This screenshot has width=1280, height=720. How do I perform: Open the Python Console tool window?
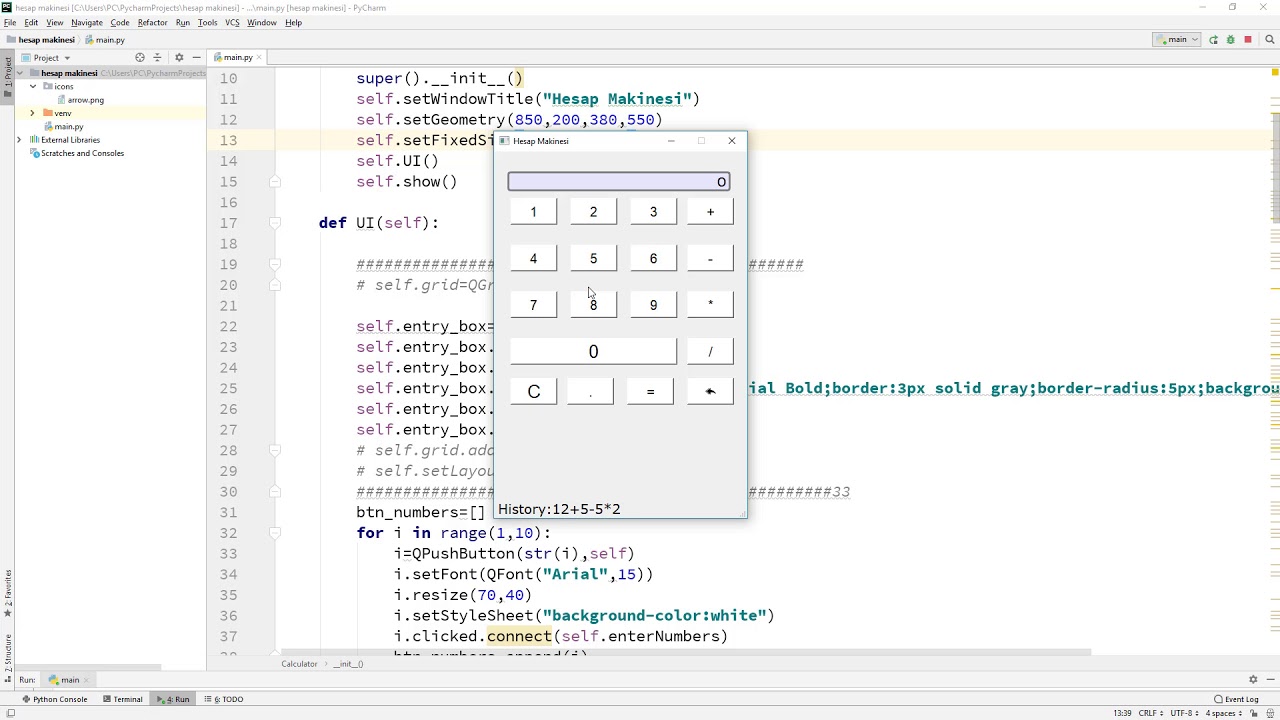(55, 699)
